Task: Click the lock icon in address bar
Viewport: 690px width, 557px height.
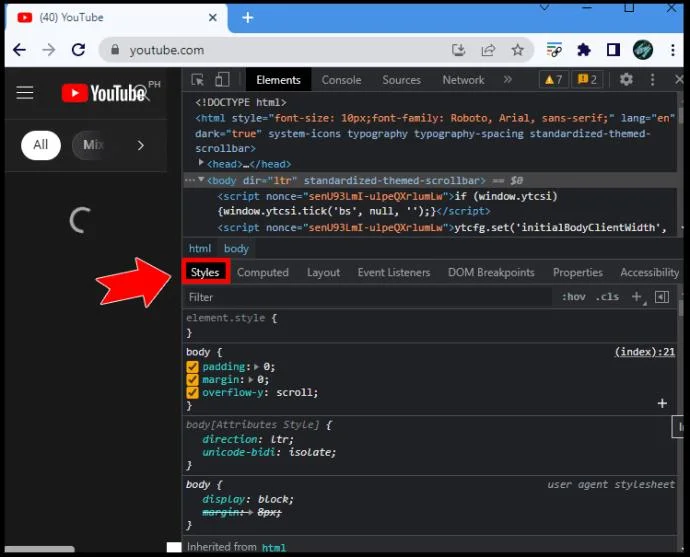Action: [115, 50]
